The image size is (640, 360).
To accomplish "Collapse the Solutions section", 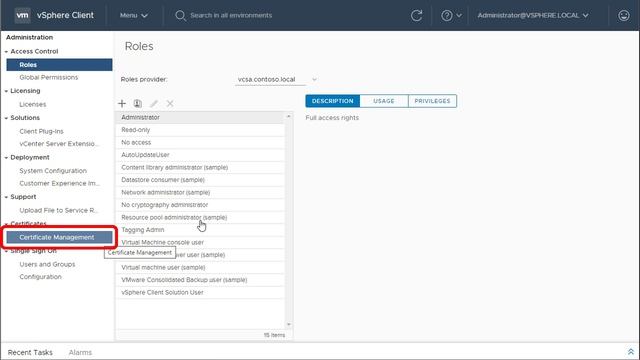I will (6, 118).
